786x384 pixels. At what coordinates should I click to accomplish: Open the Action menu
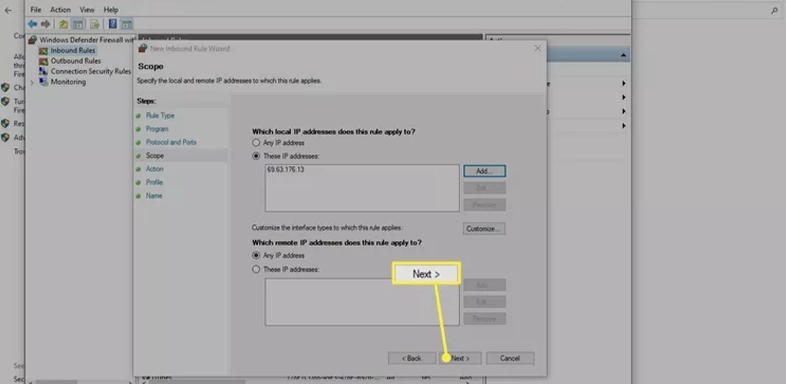[x=60, y=10]
